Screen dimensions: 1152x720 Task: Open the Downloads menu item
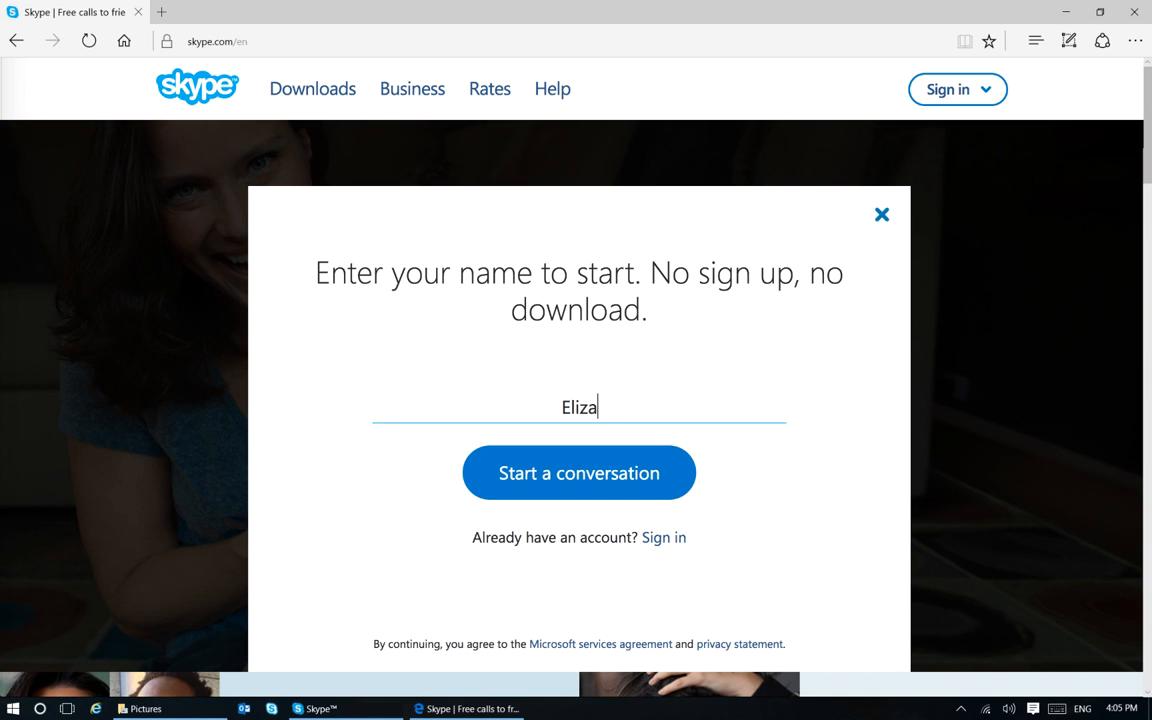[x=312, y=88]
